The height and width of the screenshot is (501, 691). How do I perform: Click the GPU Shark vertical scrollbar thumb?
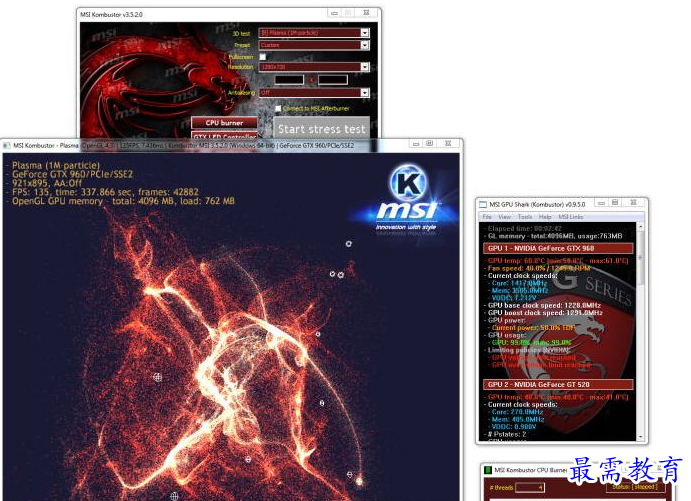641,257
